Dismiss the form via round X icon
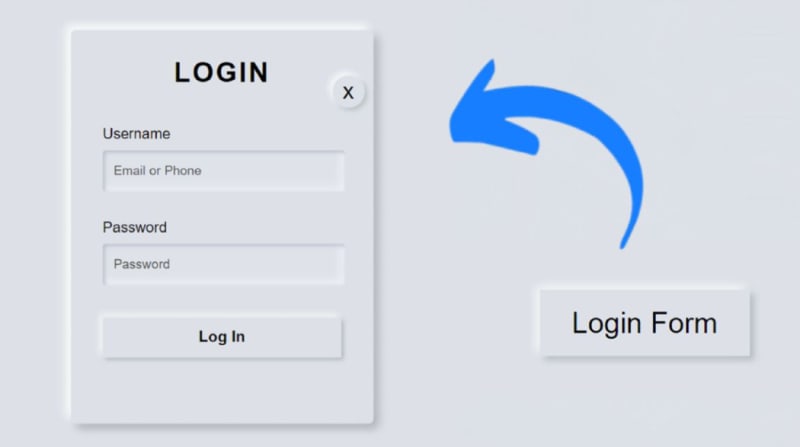The height and width of the screenshot is (447, 800). coord(348,92)
